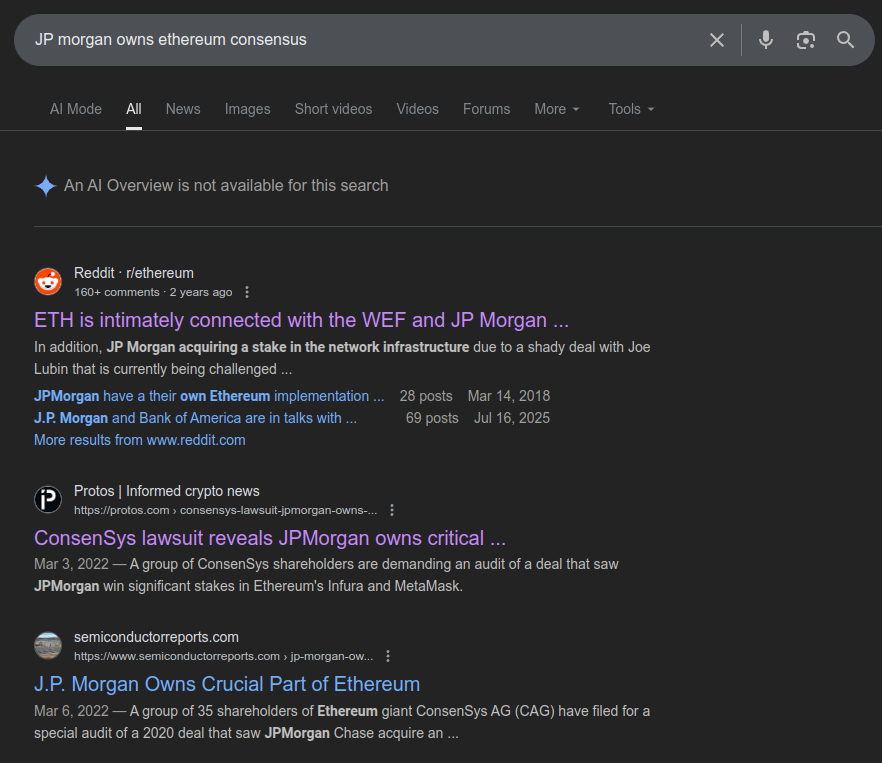Open the three-dot menu for the Reddit result
Viewport: 882px width, 763px height.
pos(247,292)
